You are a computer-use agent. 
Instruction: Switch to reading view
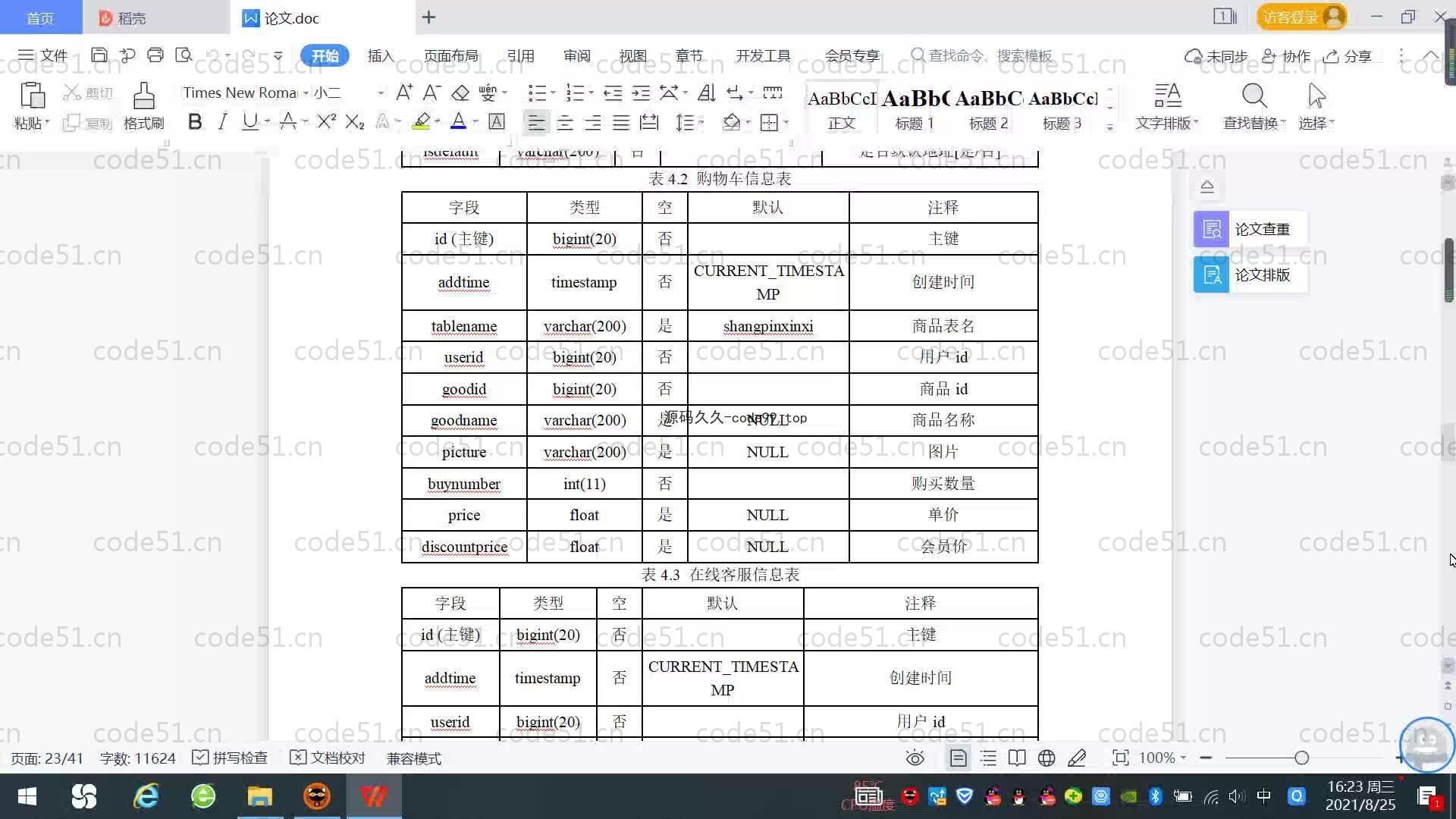coord(1017,758)
